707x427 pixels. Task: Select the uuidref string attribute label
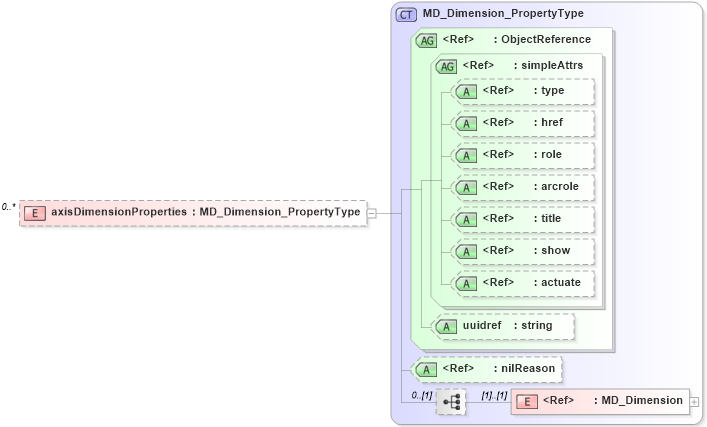(x=507, y=325)
